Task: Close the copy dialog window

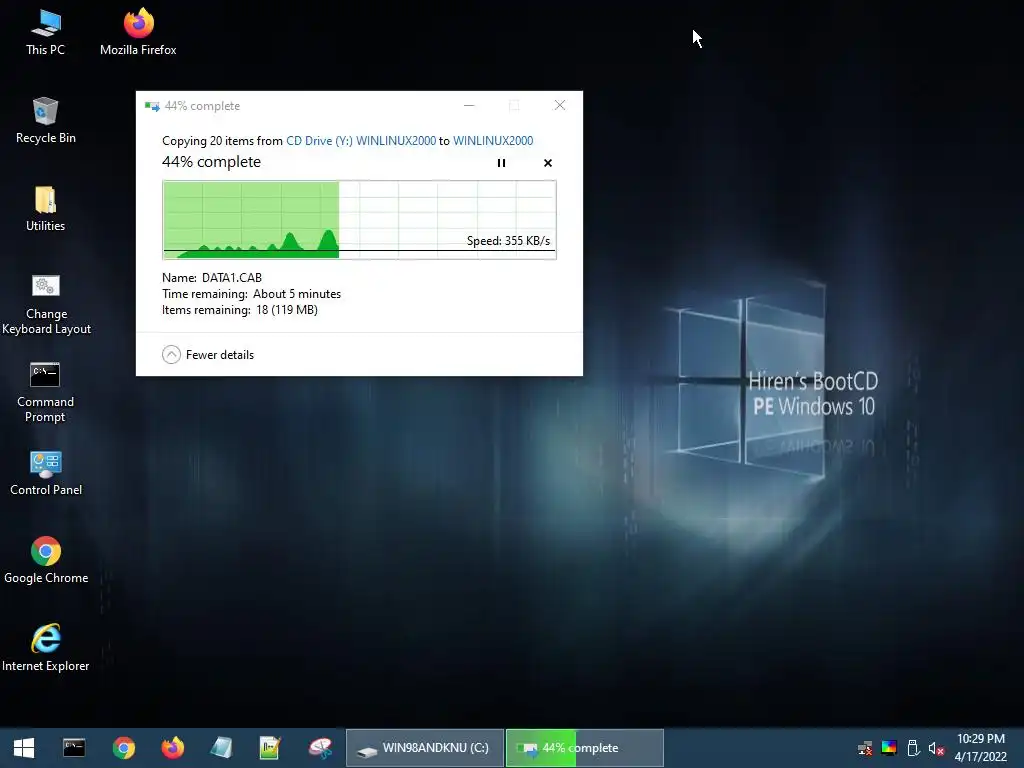Action: point(560,105)
